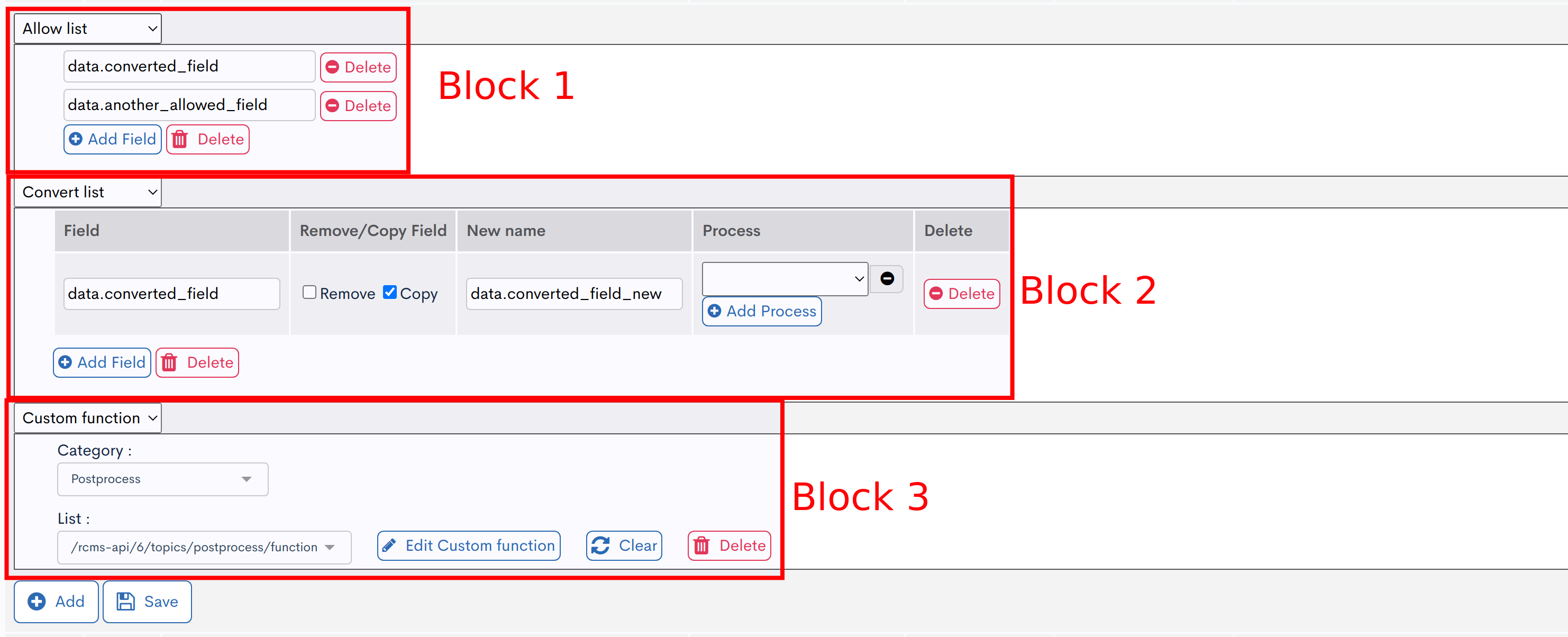Delete the data.converted_field row in Allow list
The image size is (1568, 637).
point(358,67)
